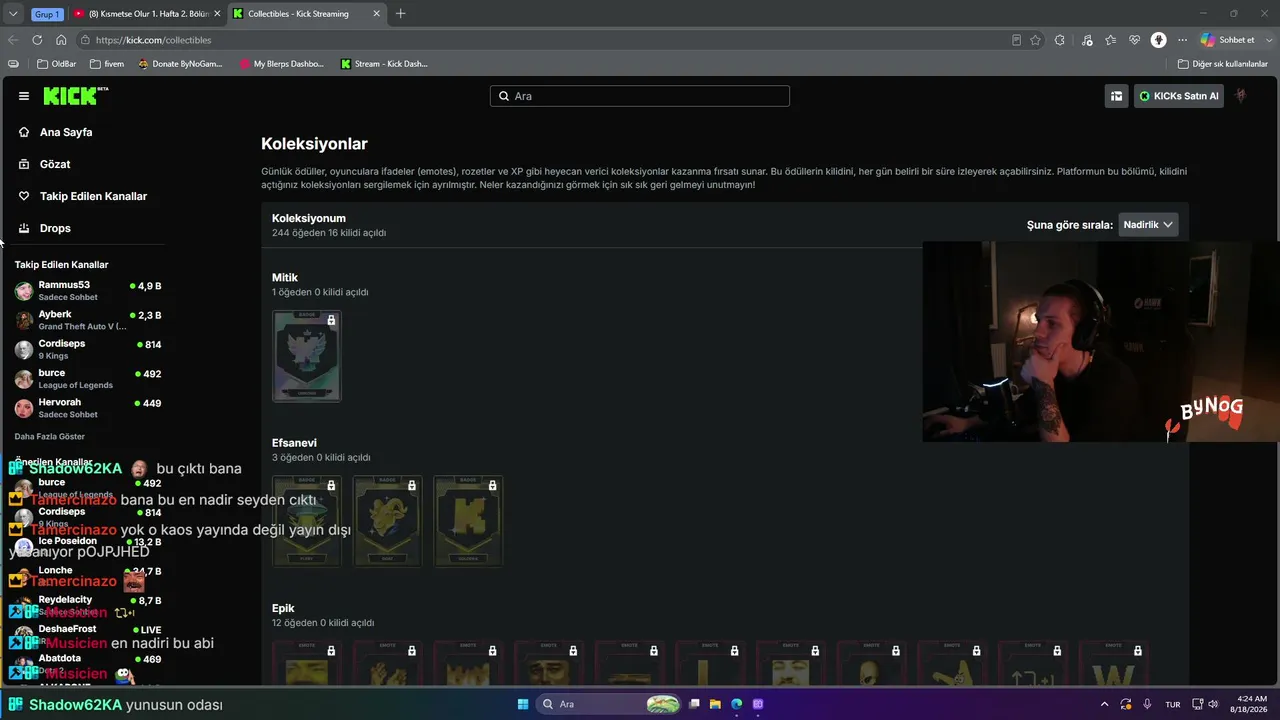Screen dimensions: 1280x720
Task: Select the first locked Efsanevi badge
Action: point(307,521)
